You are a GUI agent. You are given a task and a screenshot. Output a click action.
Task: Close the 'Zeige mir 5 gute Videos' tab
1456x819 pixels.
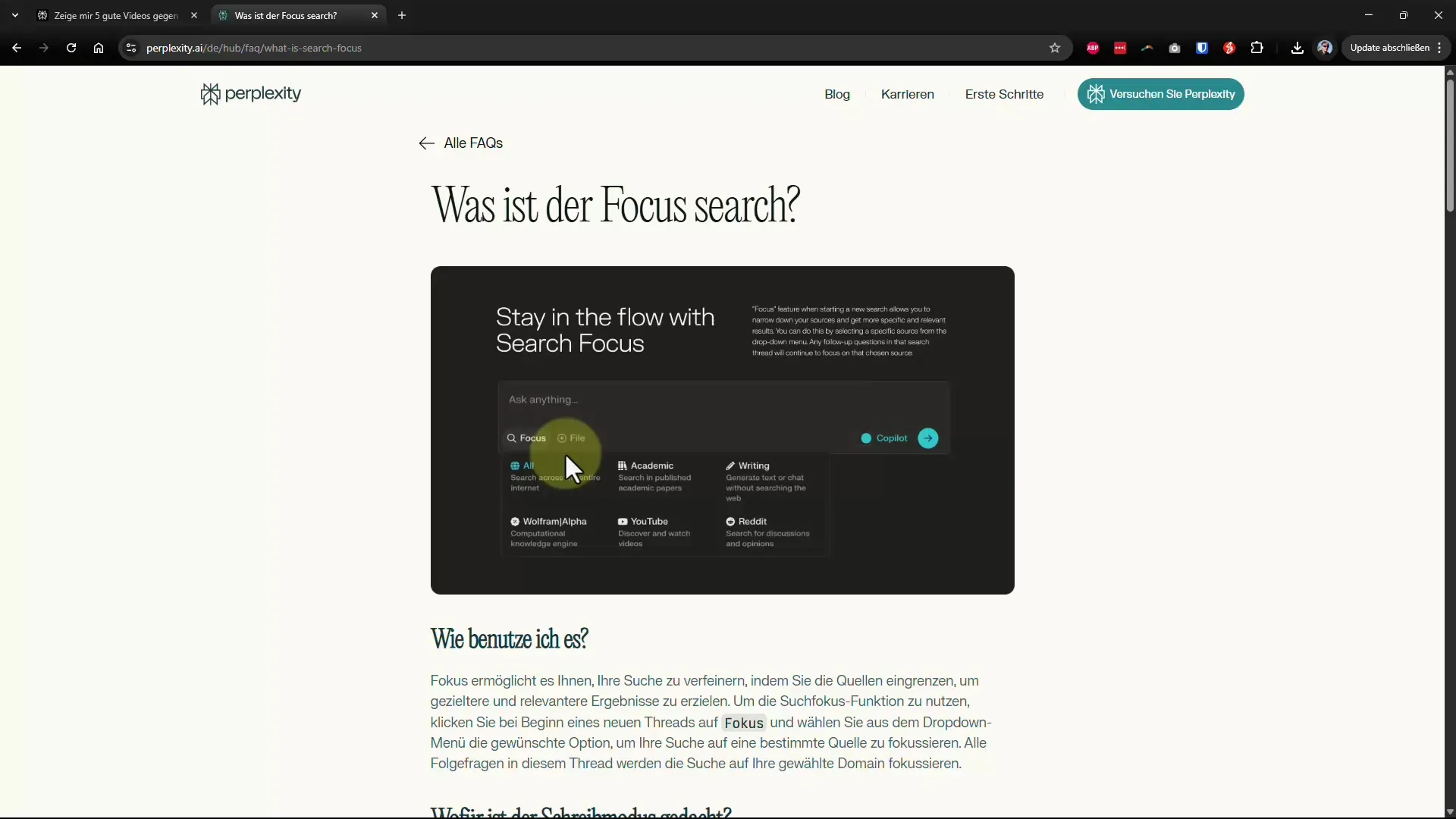194,15
